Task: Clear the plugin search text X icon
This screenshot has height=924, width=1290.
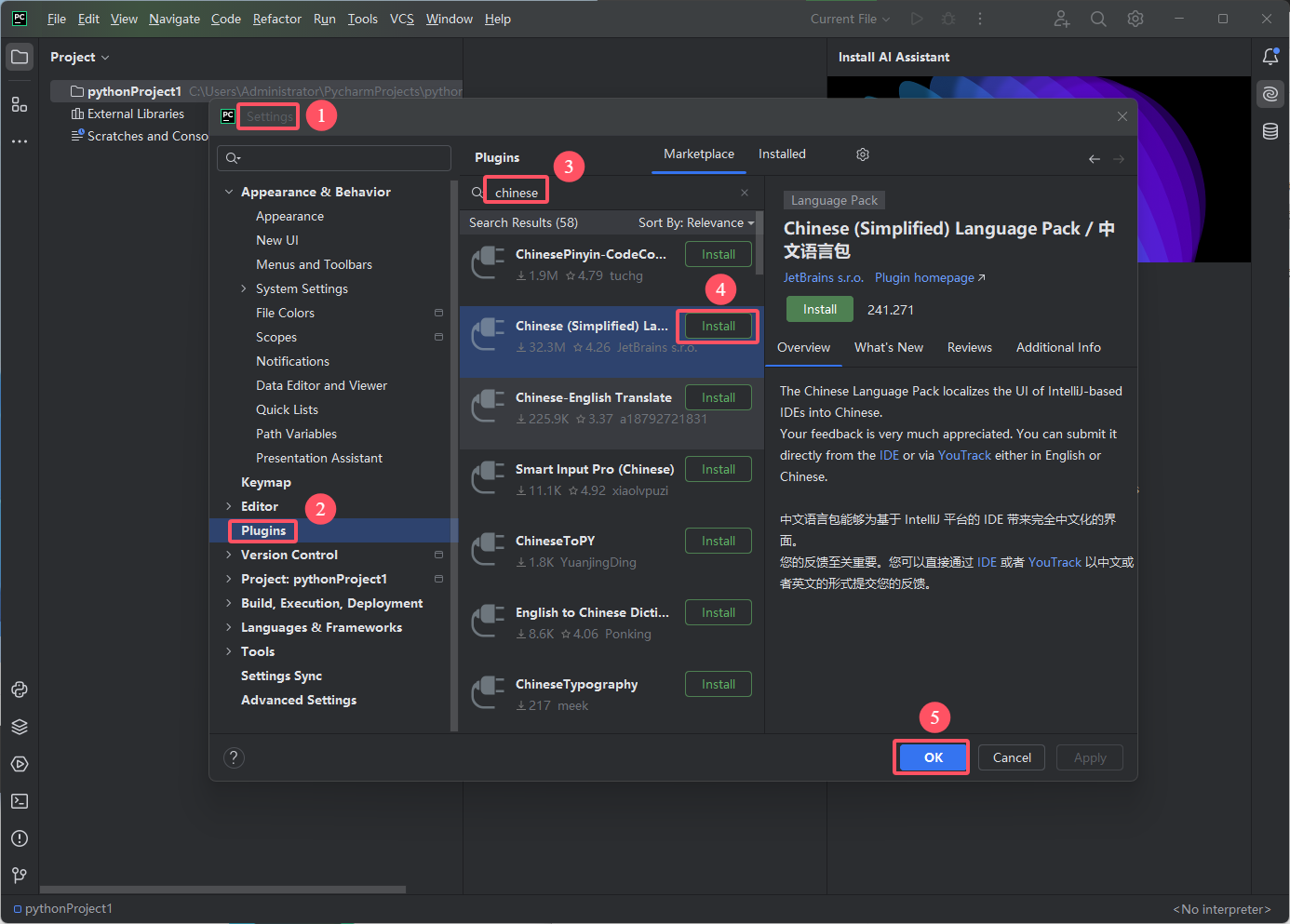Action: pyautogui.click(x=745, y=193)
